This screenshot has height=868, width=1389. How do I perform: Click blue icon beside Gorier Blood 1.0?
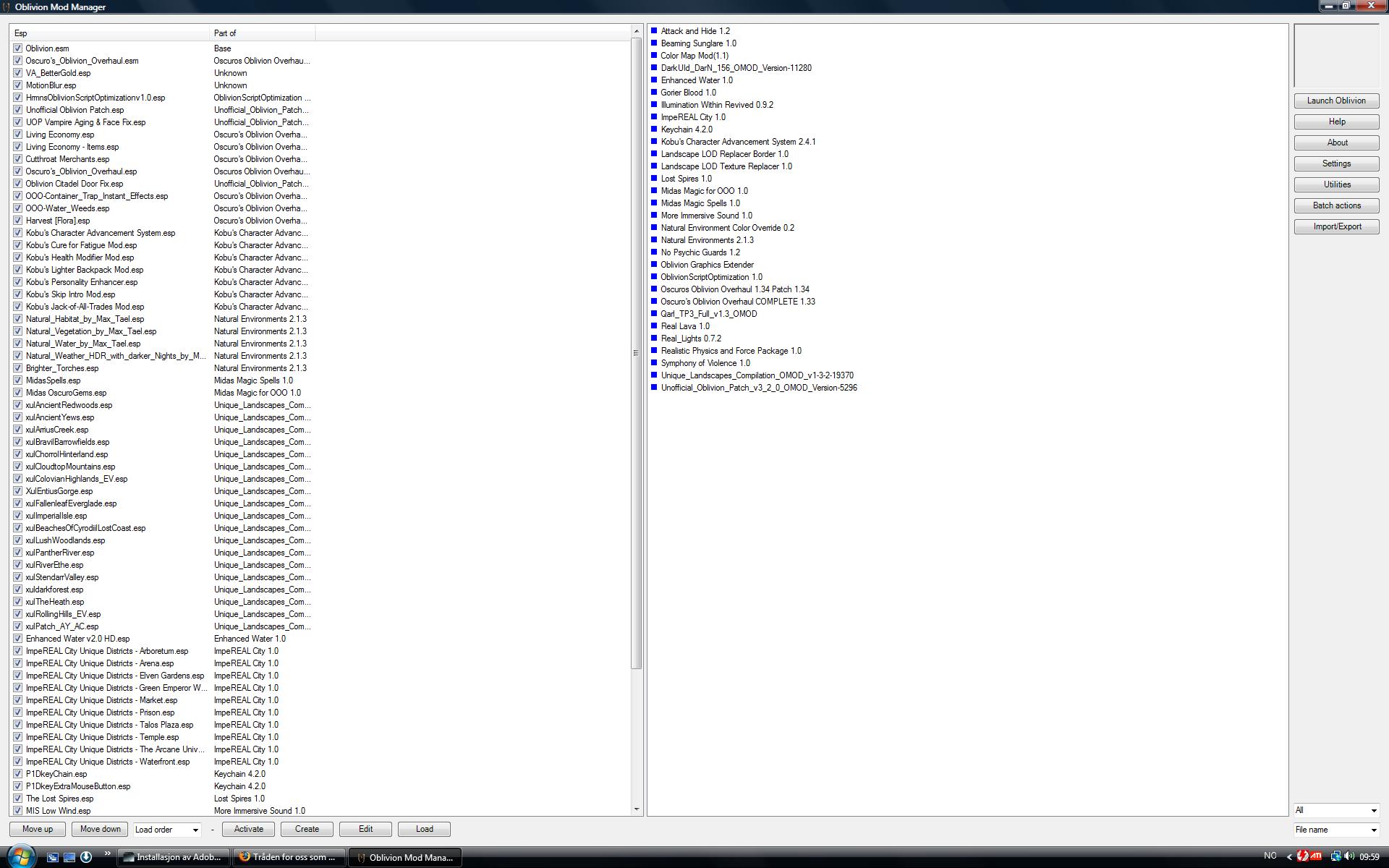point(654,92)
